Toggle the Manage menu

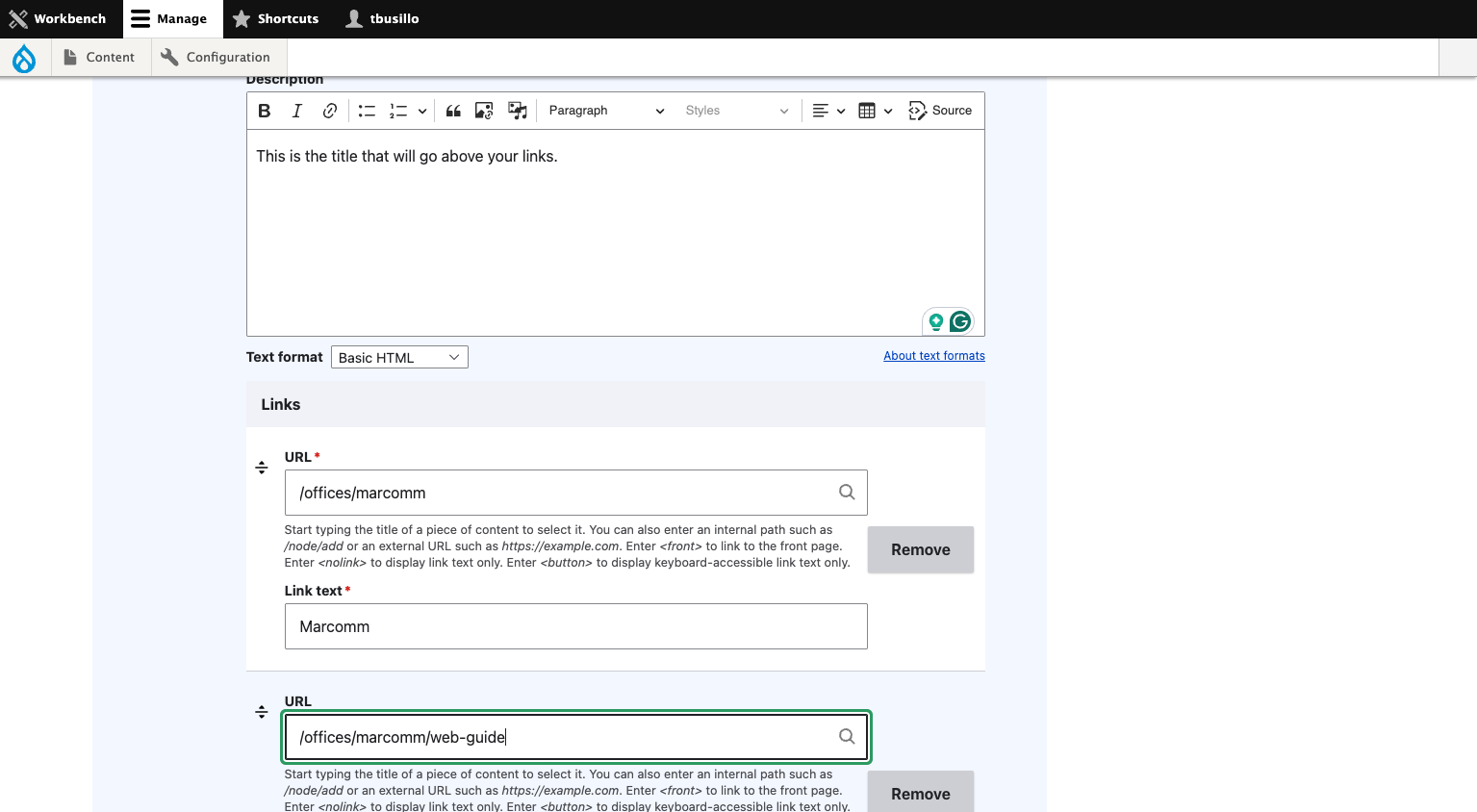click(171, 19)
